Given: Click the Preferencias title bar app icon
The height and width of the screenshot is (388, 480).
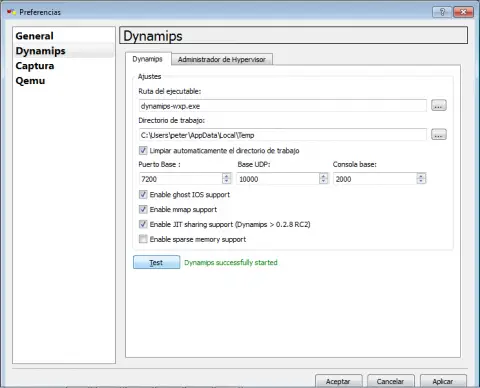Looking at the screenshot, I should 11,12.
